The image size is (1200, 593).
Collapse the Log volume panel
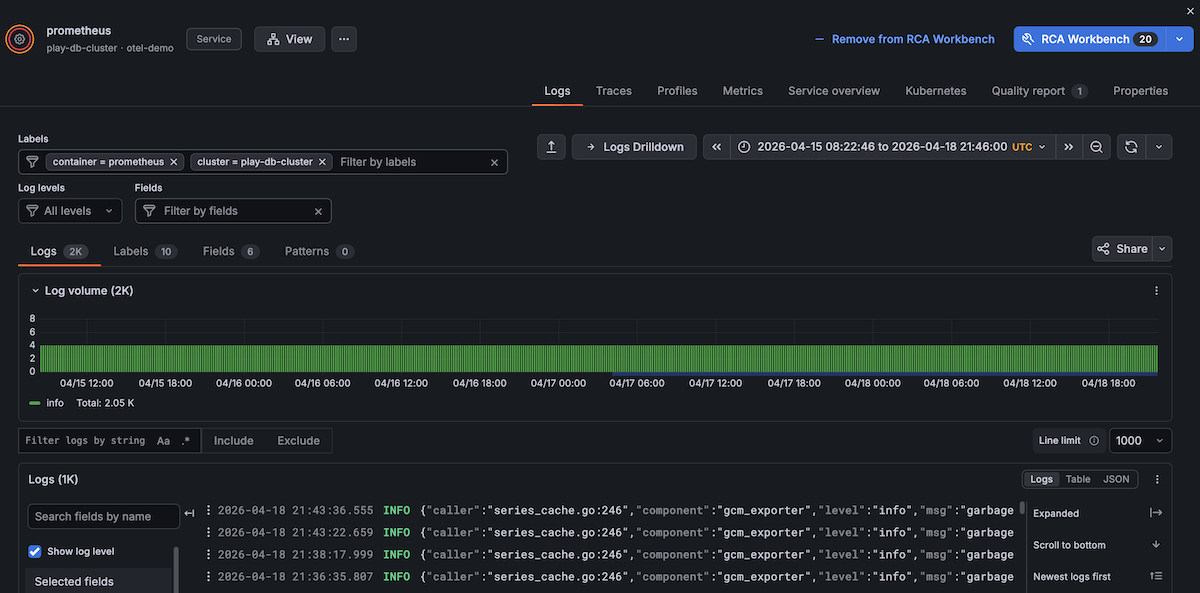tap(35, 291)
